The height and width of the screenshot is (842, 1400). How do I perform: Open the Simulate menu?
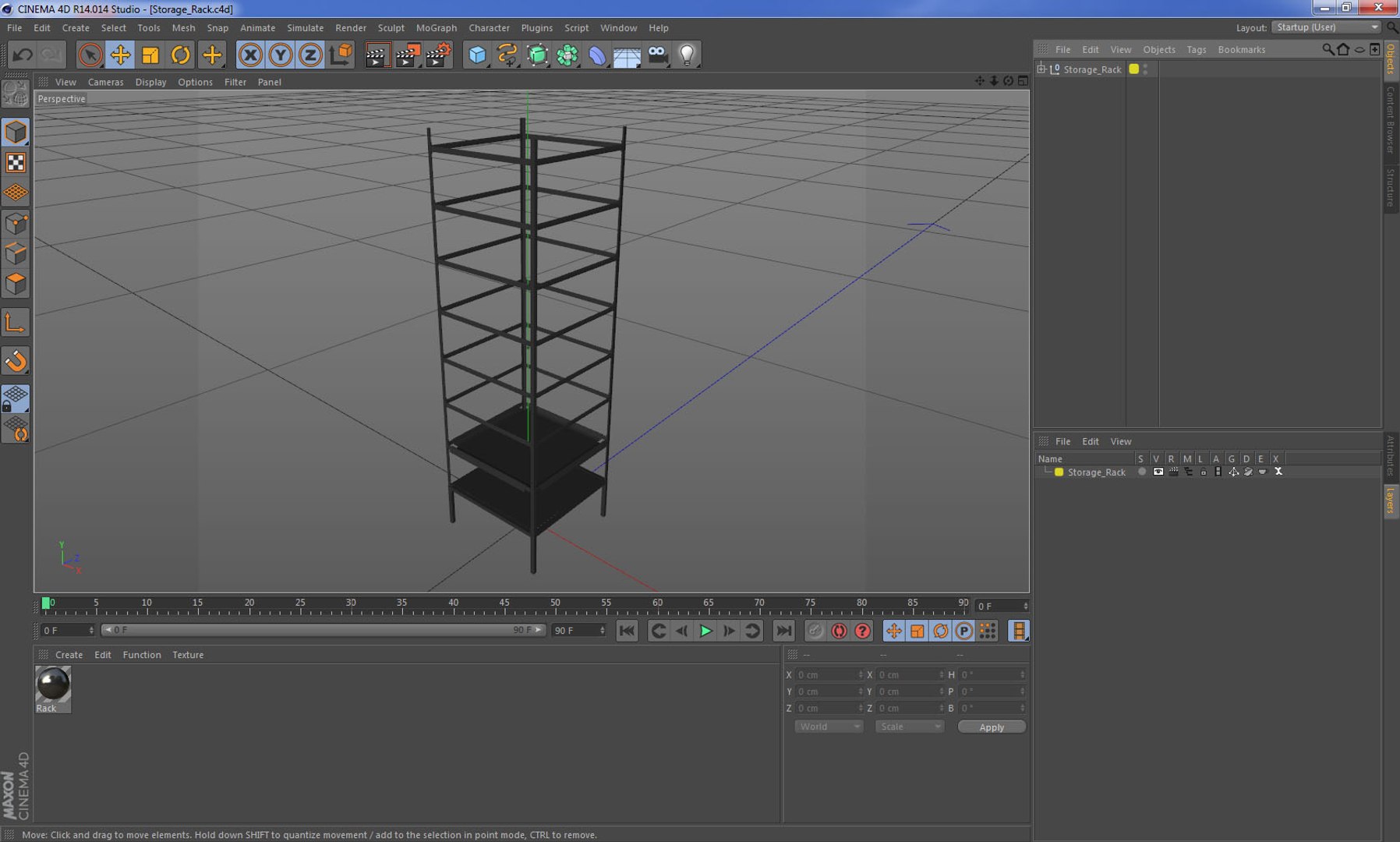[x=305, y=27]
